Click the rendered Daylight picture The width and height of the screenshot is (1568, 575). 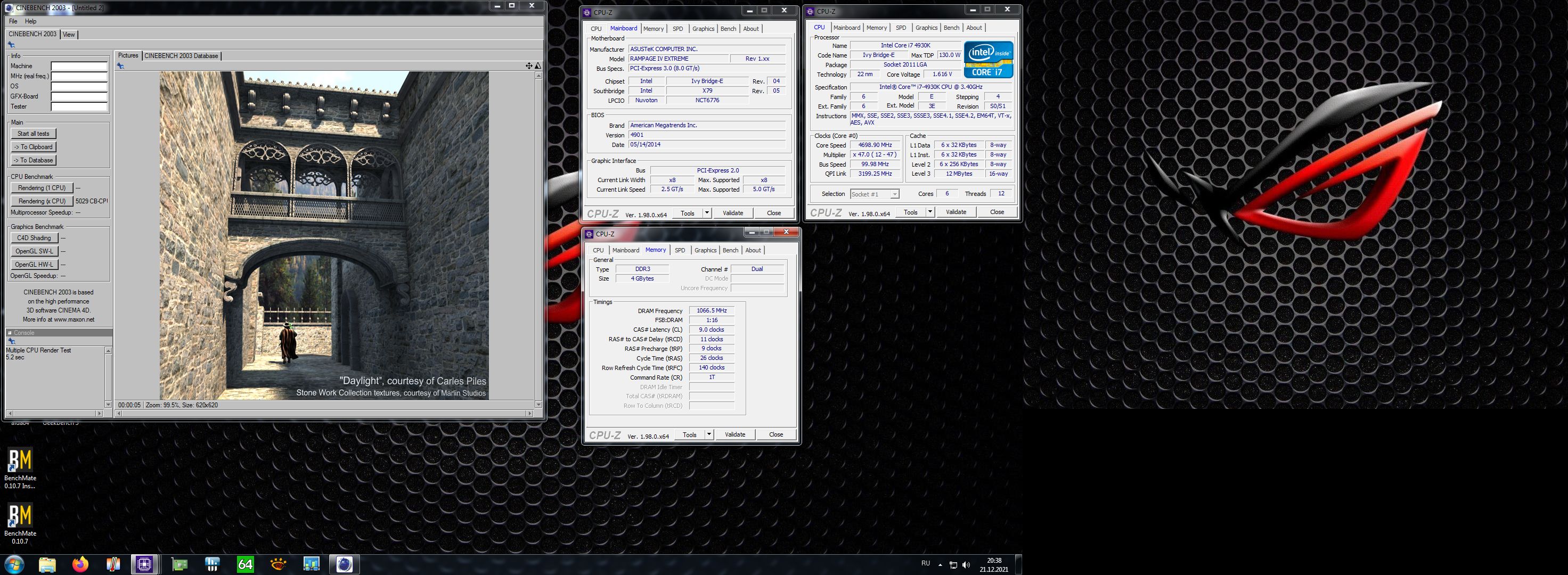(324, 235)
